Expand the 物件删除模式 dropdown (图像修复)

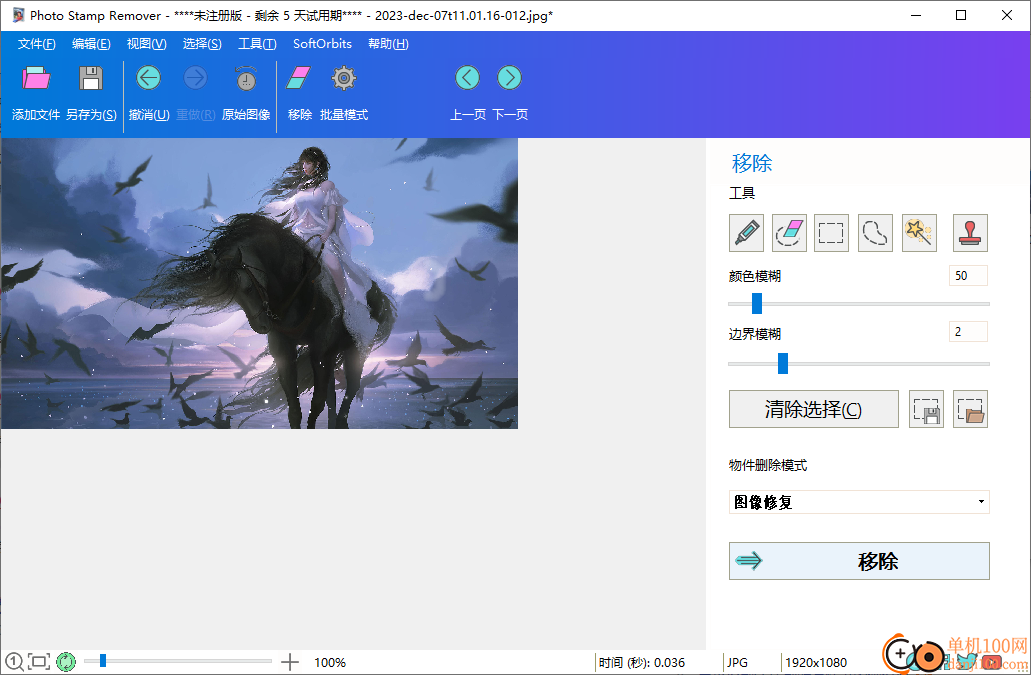pos(859,502)
